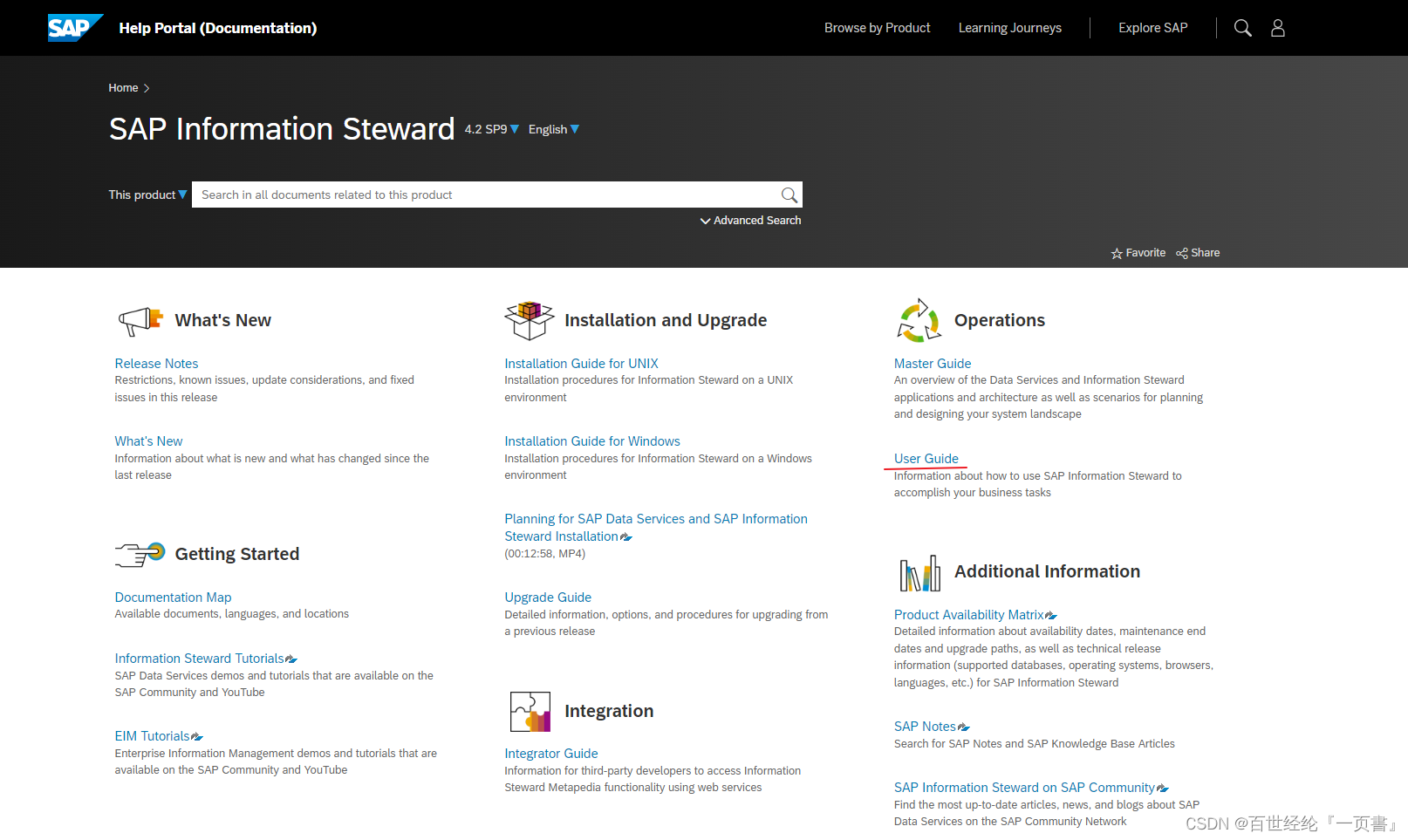Open the Release Notes link

(156, 364)
